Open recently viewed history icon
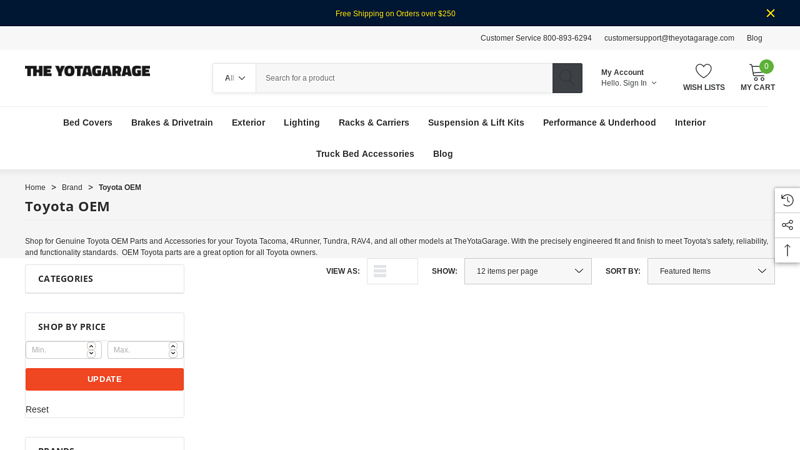The image size is (800, 450). [787, 200]
